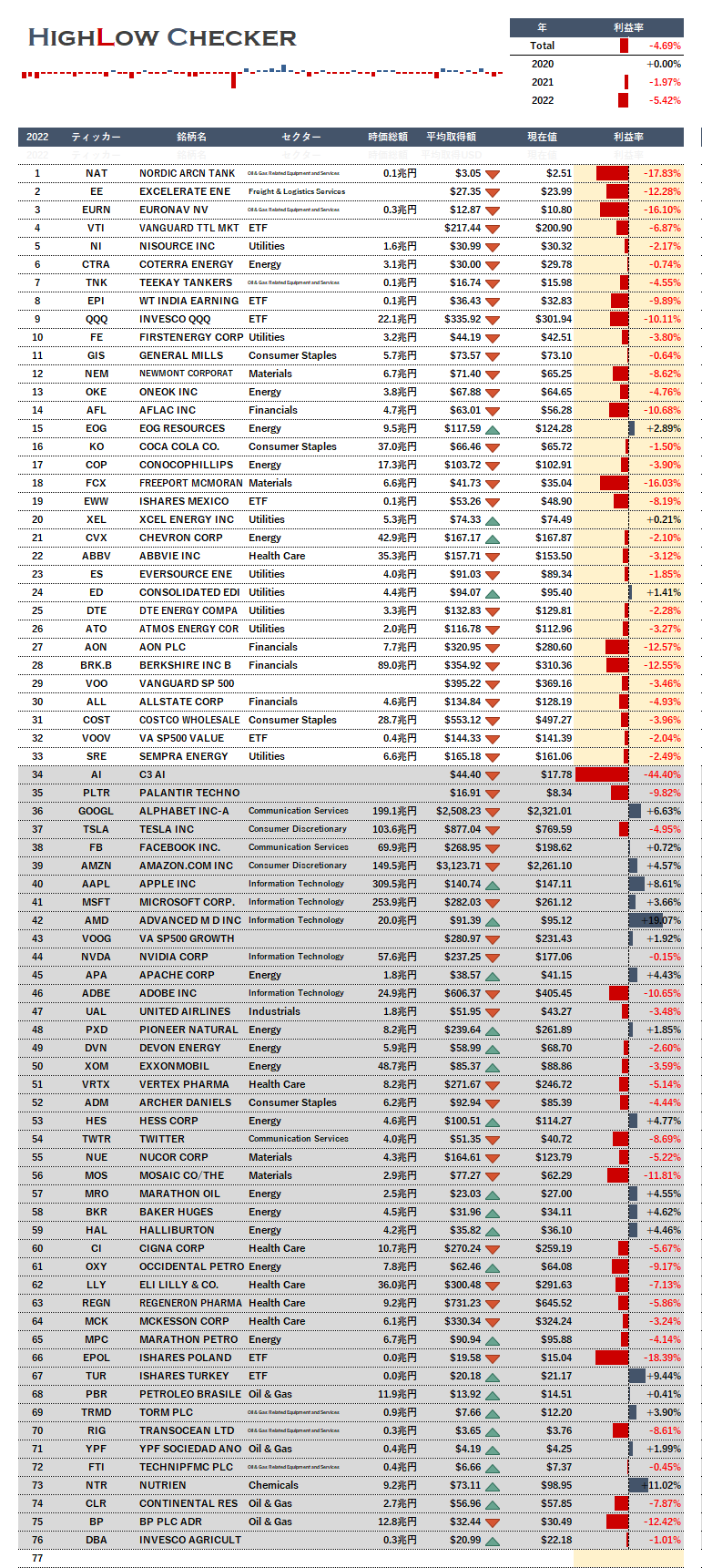Click the green up triangle in APA row

493,976
